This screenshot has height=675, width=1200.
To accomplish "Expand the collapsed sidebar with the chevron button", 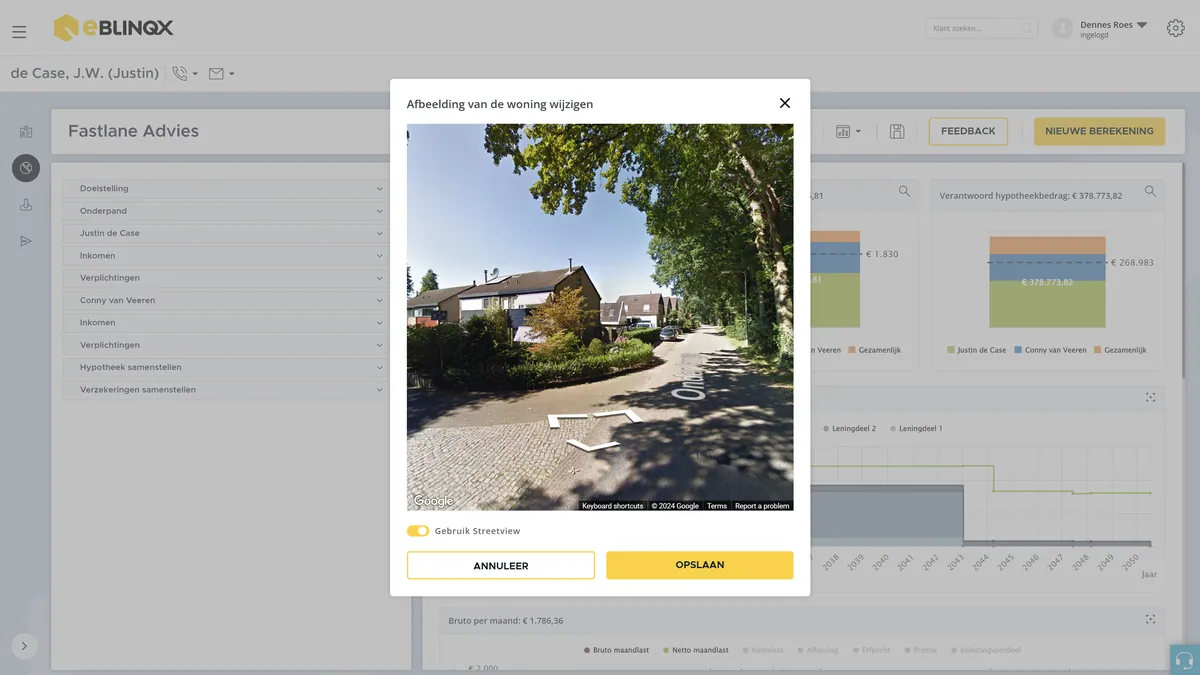I will click(x=24, y=646).
